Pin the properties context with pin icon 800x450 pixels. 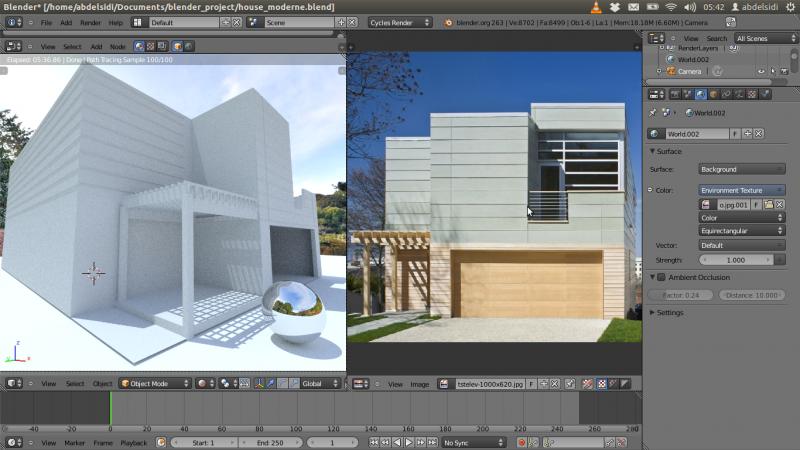point(653,113)
